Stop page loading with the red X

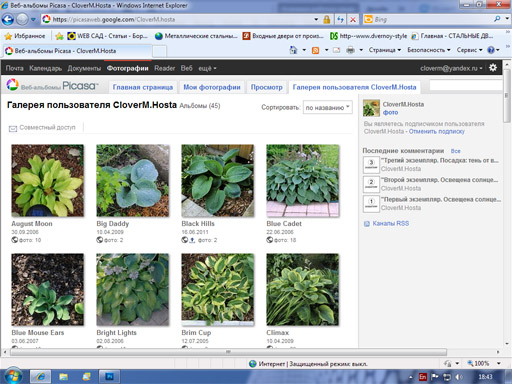point(353,19)
